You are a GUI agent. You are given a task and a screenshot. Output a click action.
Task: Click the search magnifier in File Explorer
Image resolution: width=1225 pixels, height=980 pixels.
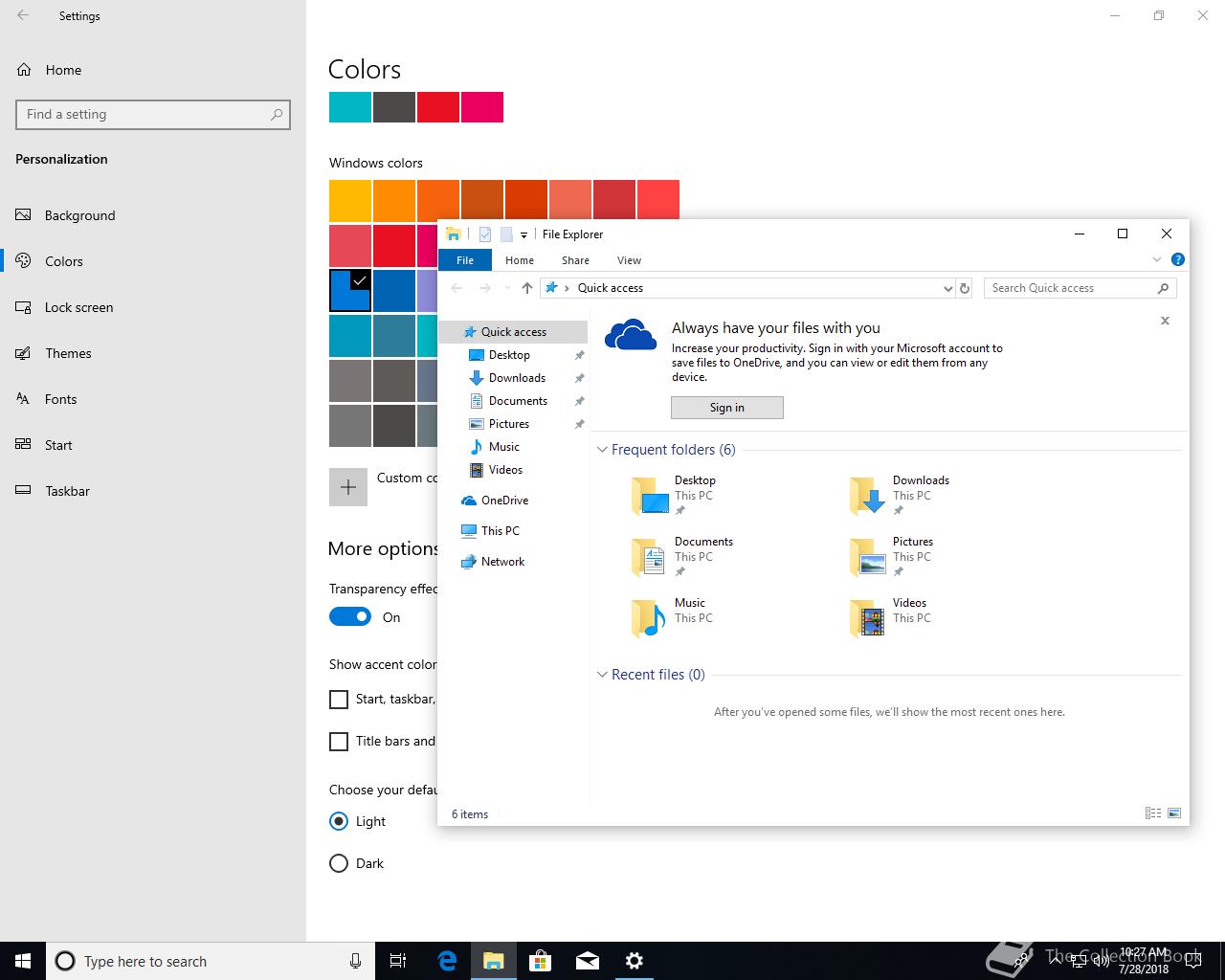coord(1164,288)
